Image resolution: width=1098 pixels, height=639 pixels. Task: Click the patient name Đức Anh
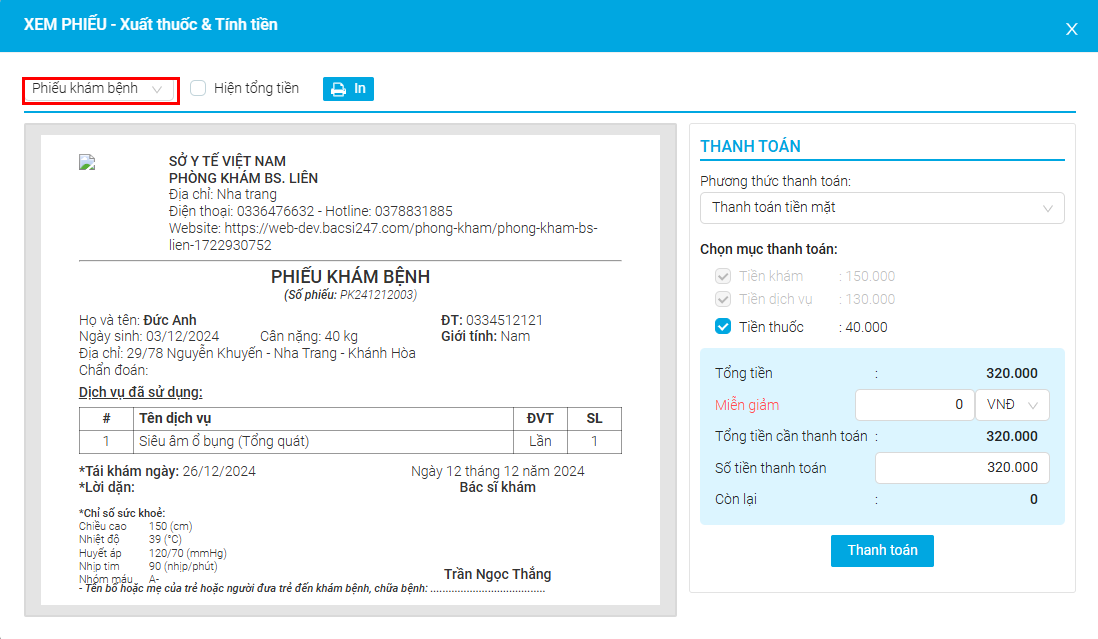click(x=169, y=320)
